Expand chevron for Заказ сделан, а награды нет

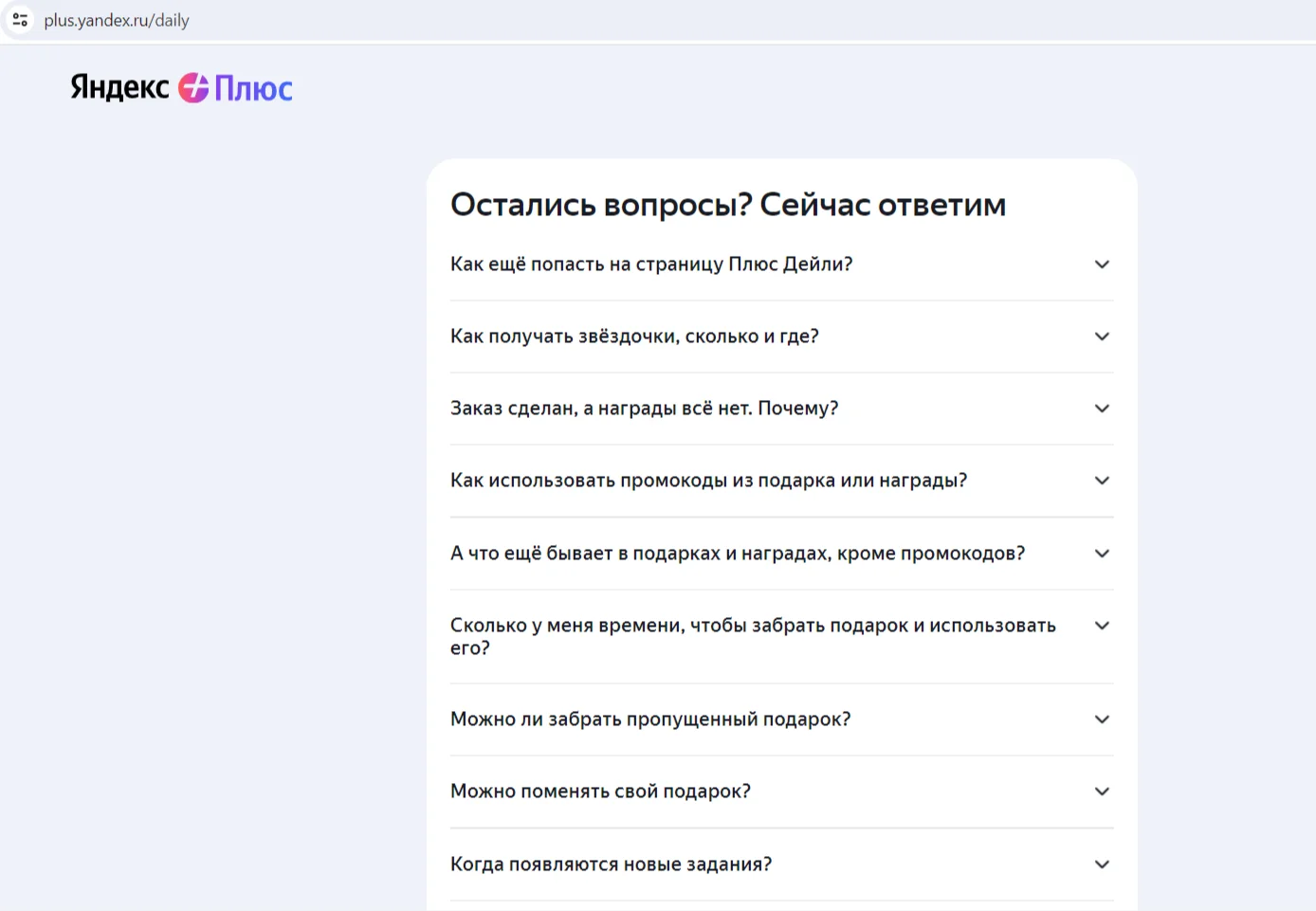(1102, 409)
